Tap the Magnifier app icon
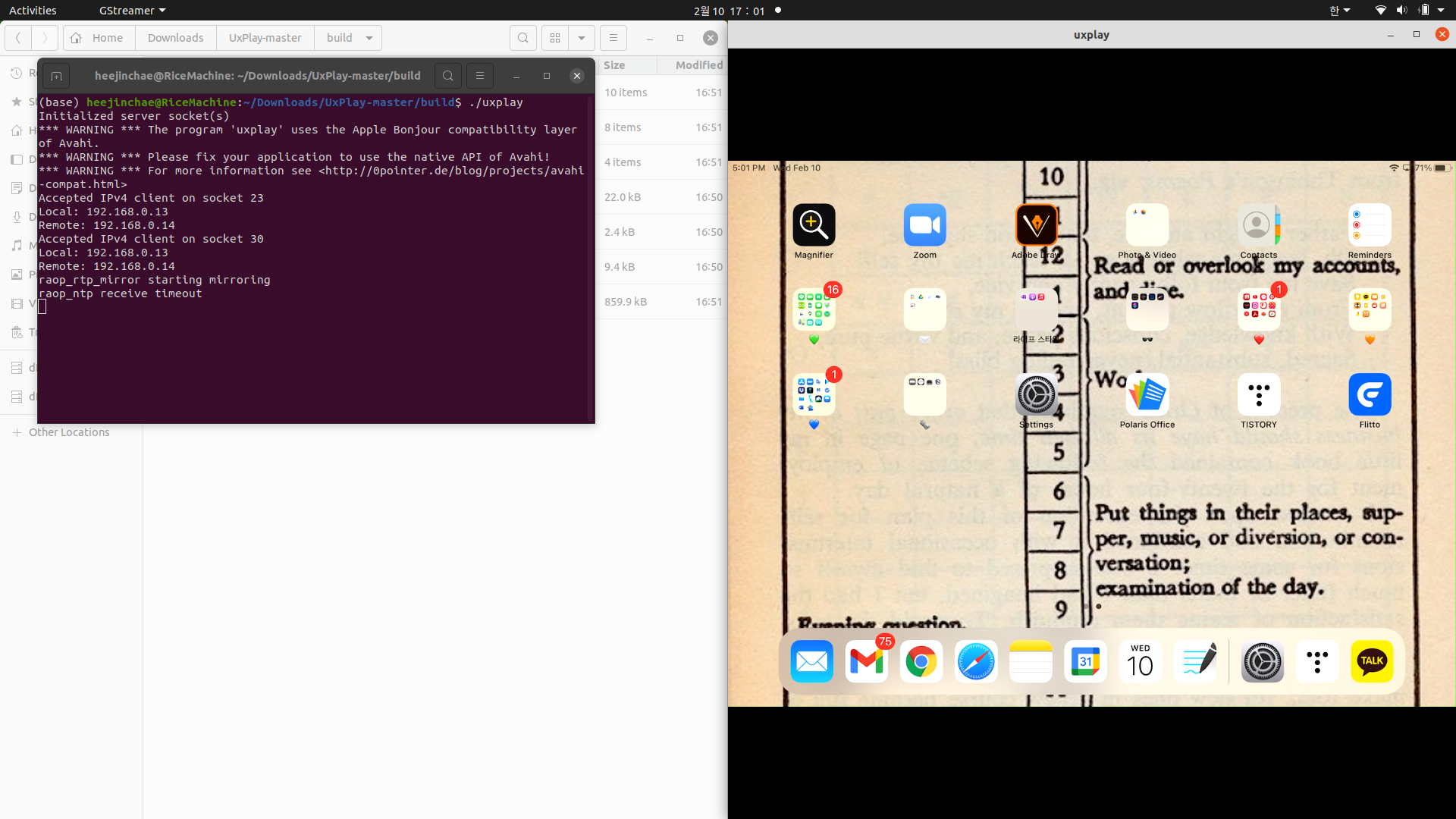This screenshot has height=819, width=1456. tap(814, 225)
